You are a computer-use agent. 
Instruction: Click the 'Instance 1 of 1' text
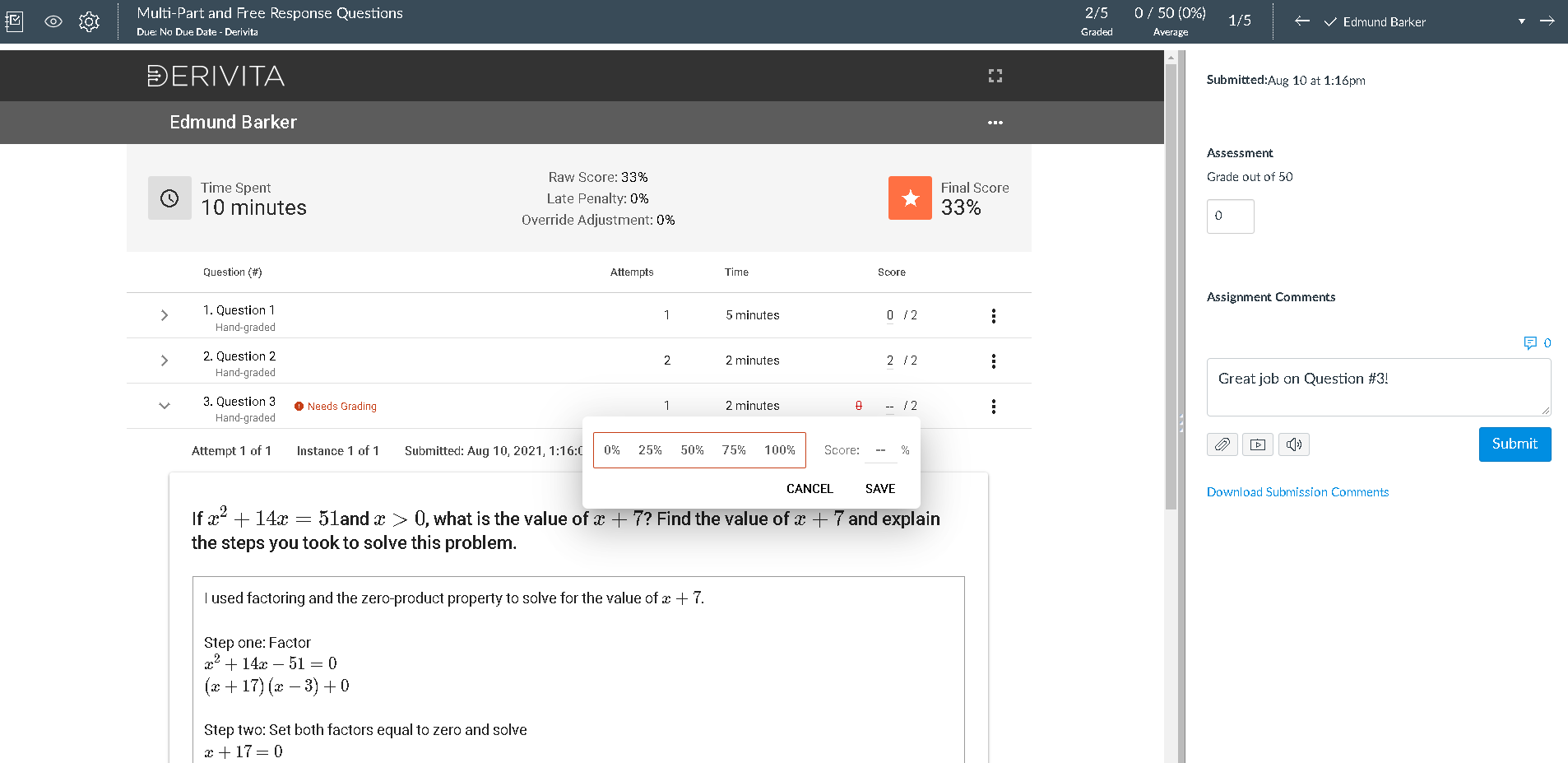pos(338,451)
